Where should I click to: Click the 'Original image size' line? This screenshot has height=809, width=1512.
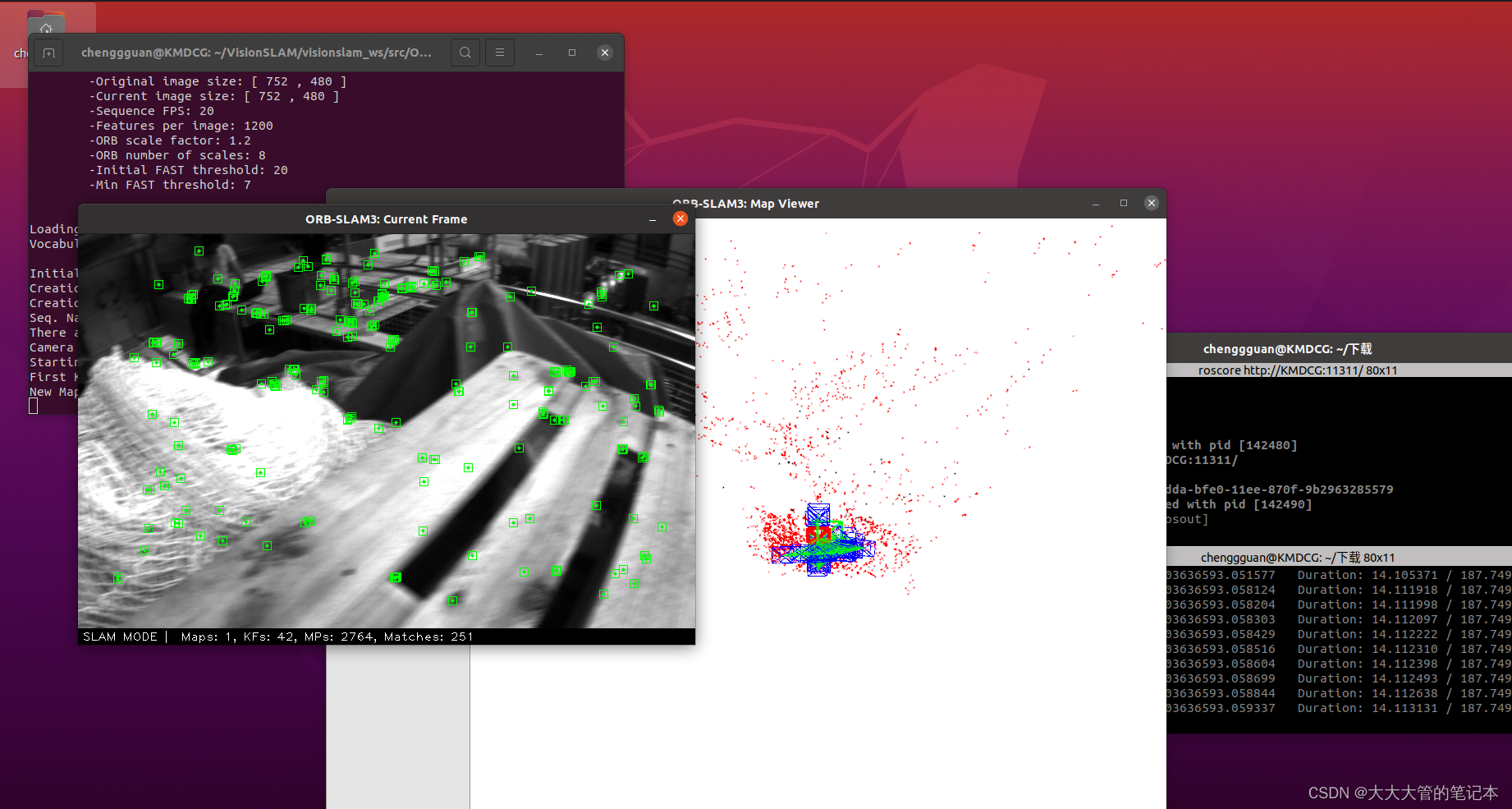pos(218,81)
